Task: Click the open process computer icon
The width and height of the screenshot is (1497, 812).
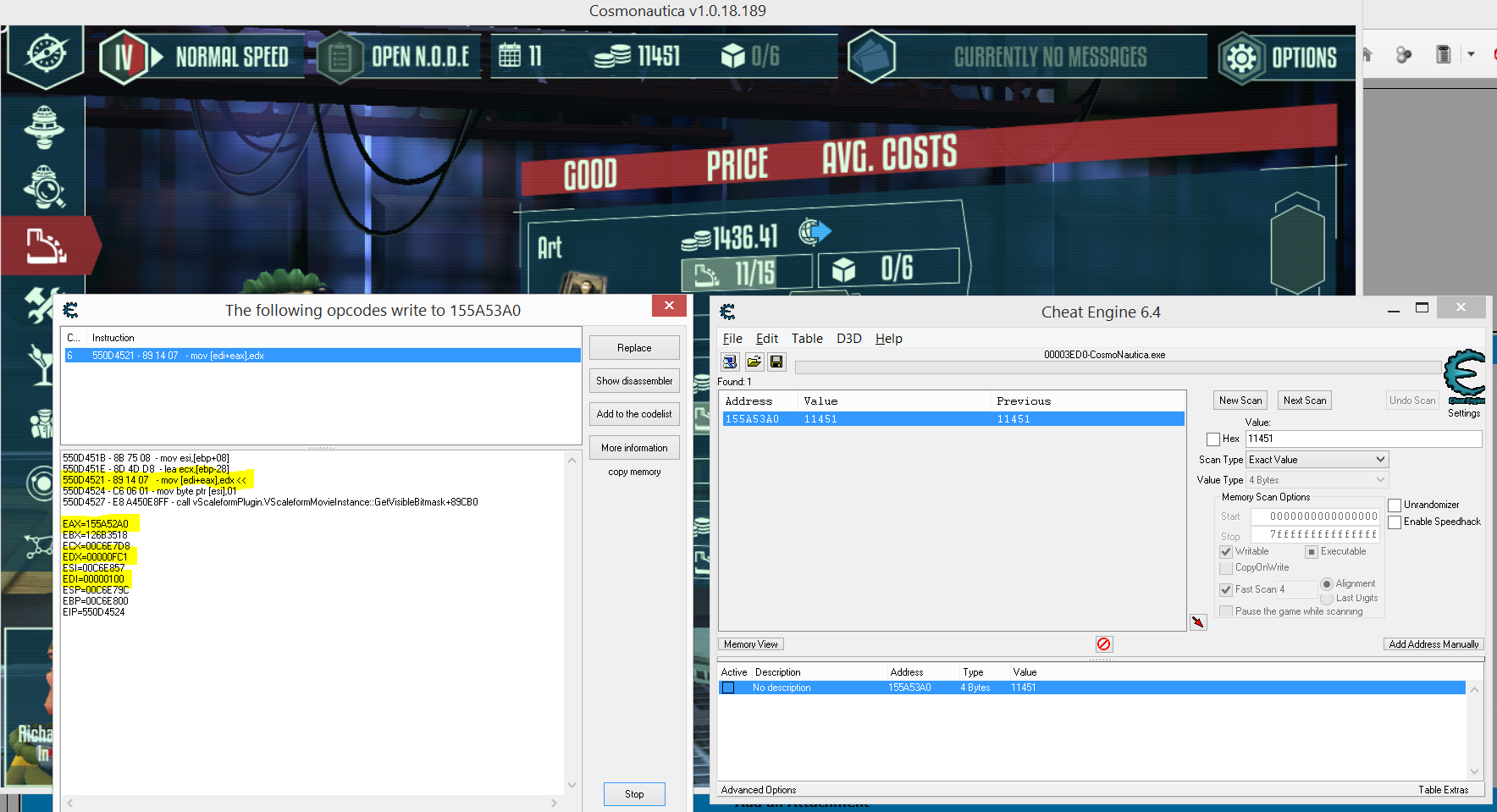Action: [729, 362]
